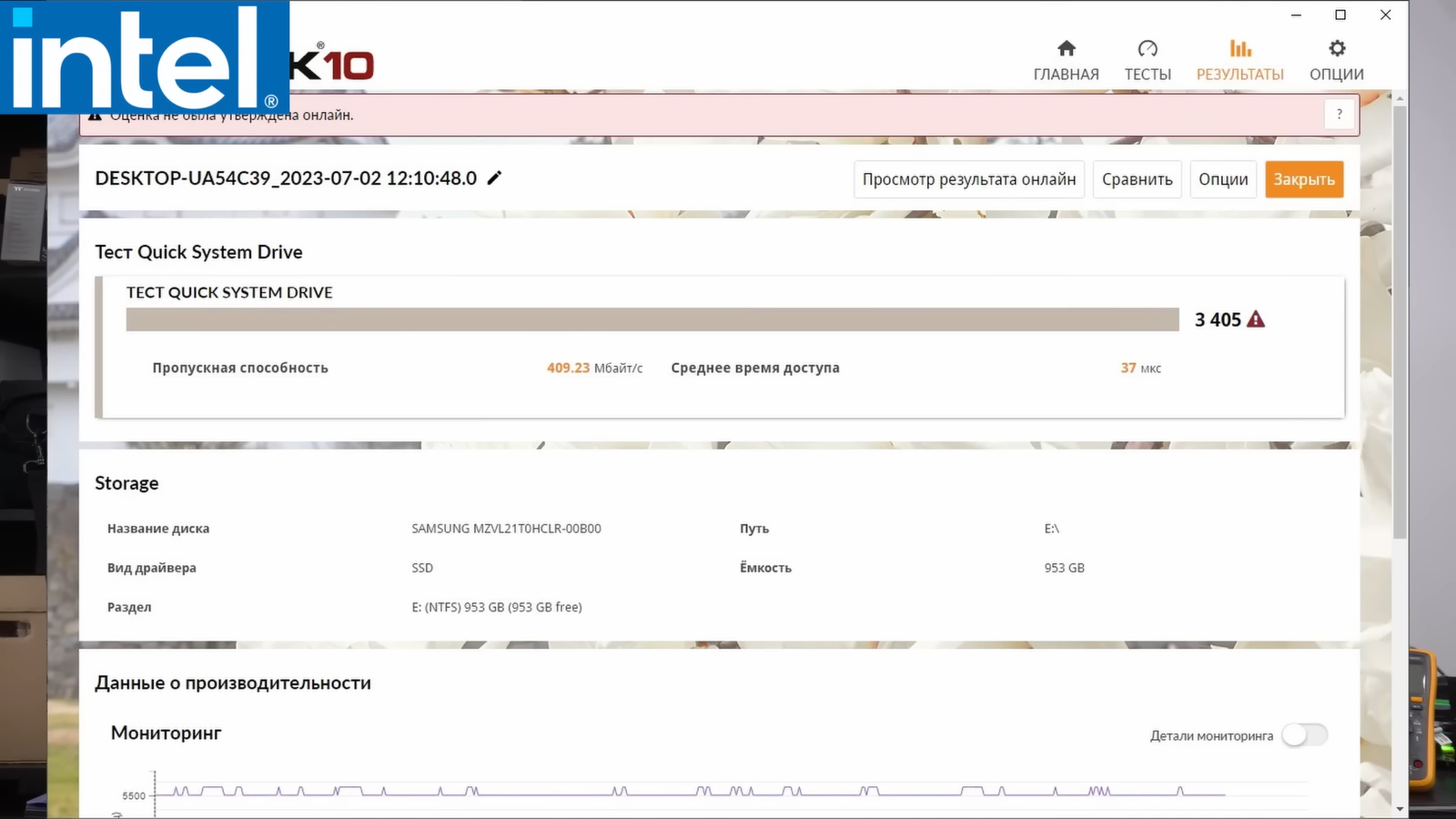Click the vertical scrollbar thumb

coord(1400,318)
